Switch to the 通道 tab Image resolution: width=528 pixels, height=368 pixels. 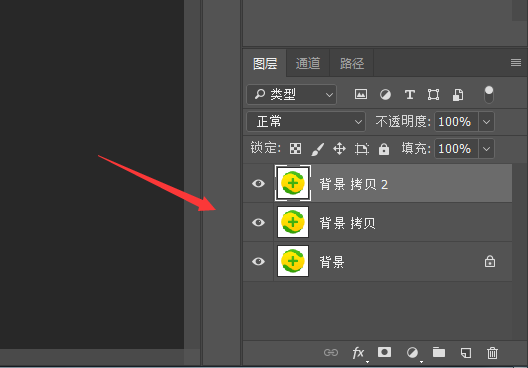pos(308,63)
